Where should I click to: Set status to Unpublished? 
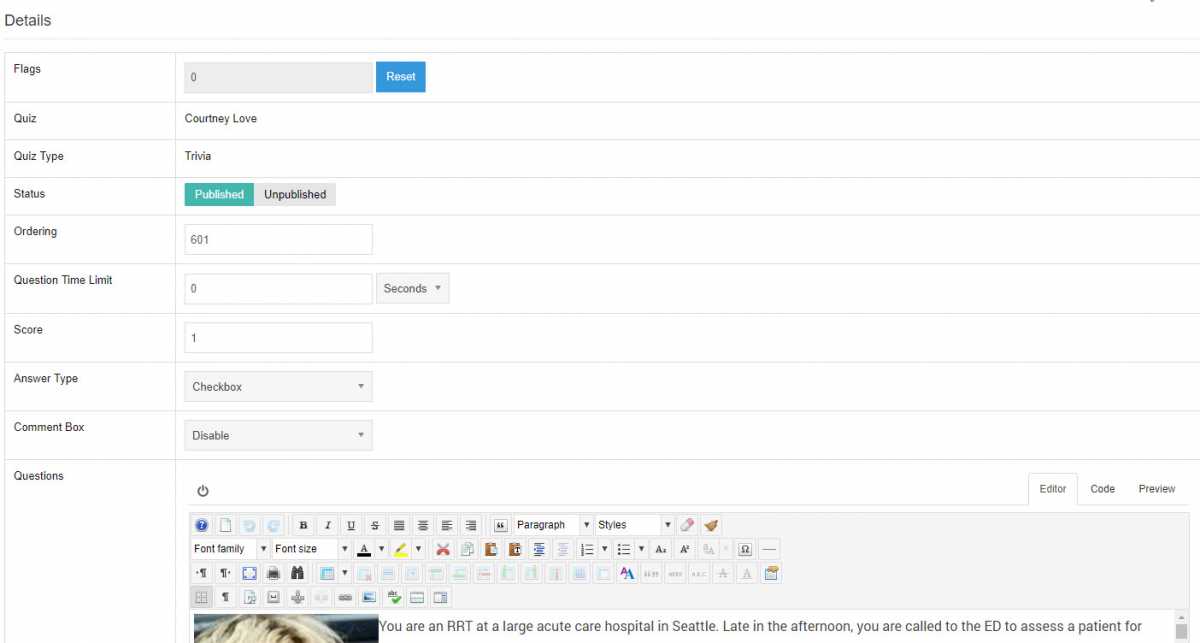[295, 195]
